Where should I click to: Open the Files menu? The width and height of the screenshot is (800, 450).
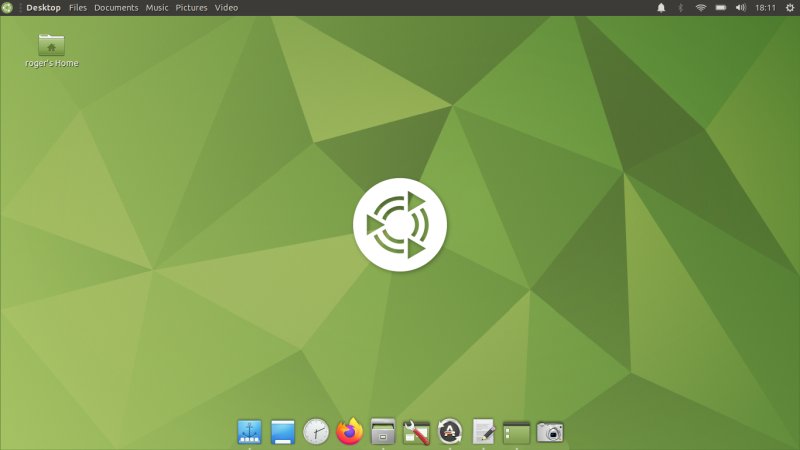78,8
